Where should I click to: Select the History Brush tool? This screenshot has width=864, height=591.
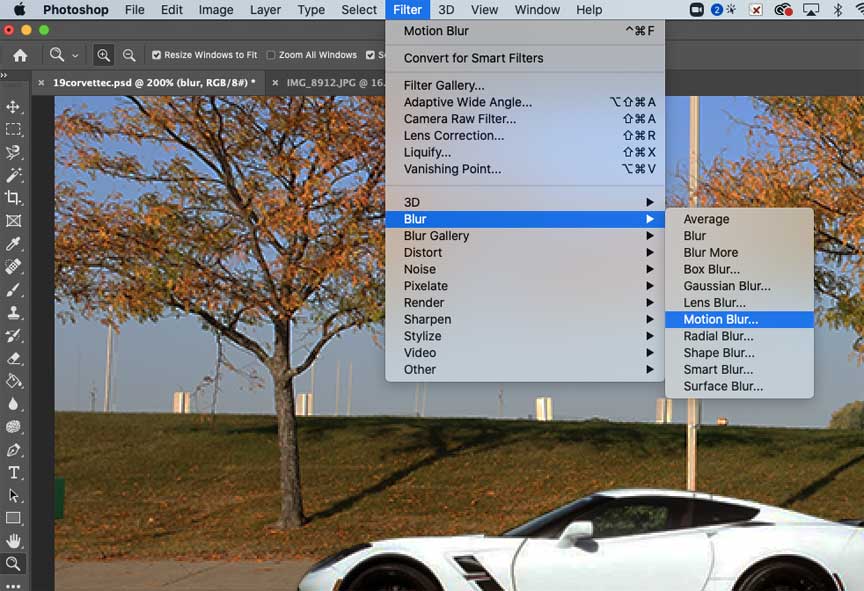click(13, 335)
